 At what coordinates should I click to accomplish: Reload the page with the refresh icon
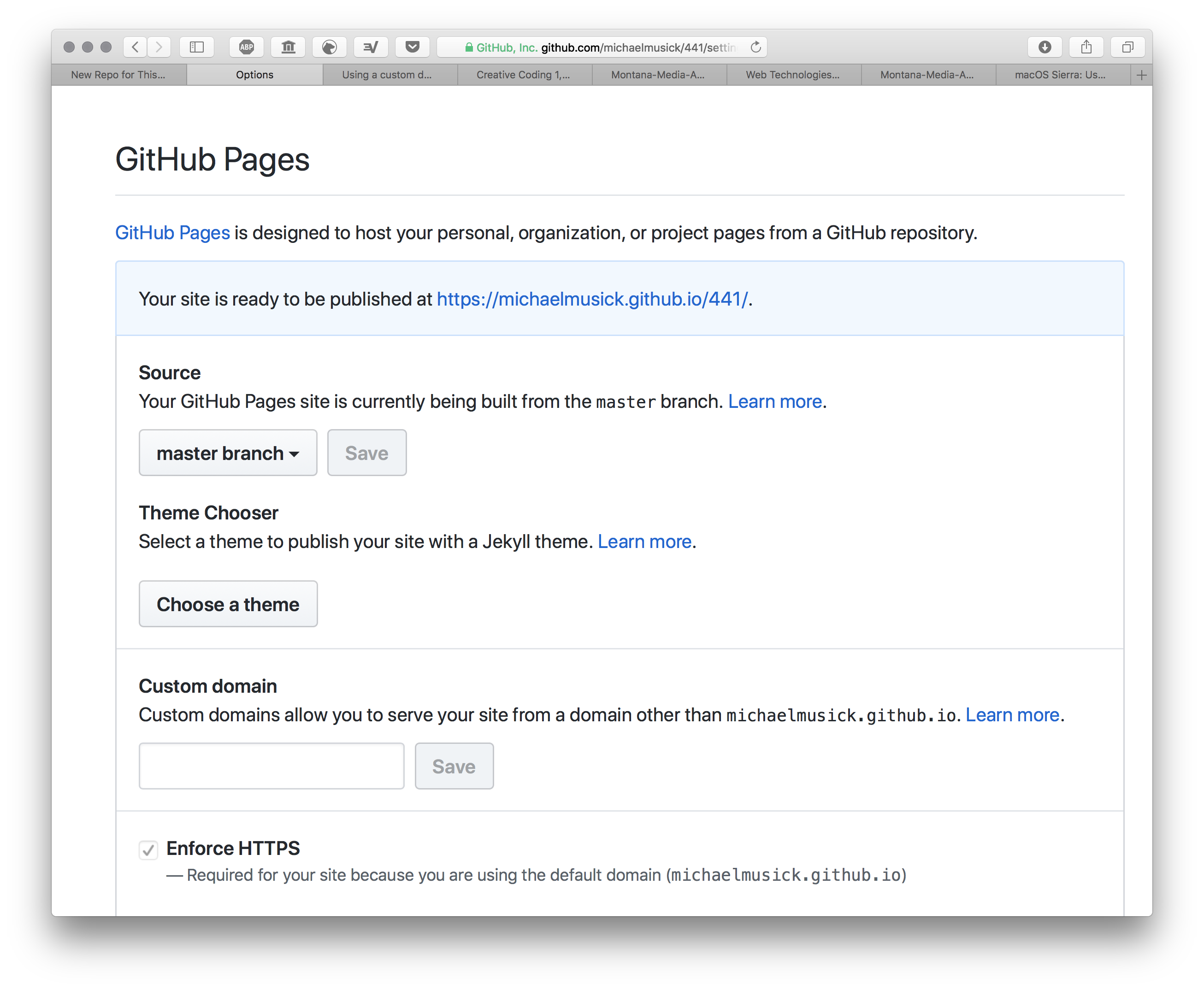click(755, 47)
